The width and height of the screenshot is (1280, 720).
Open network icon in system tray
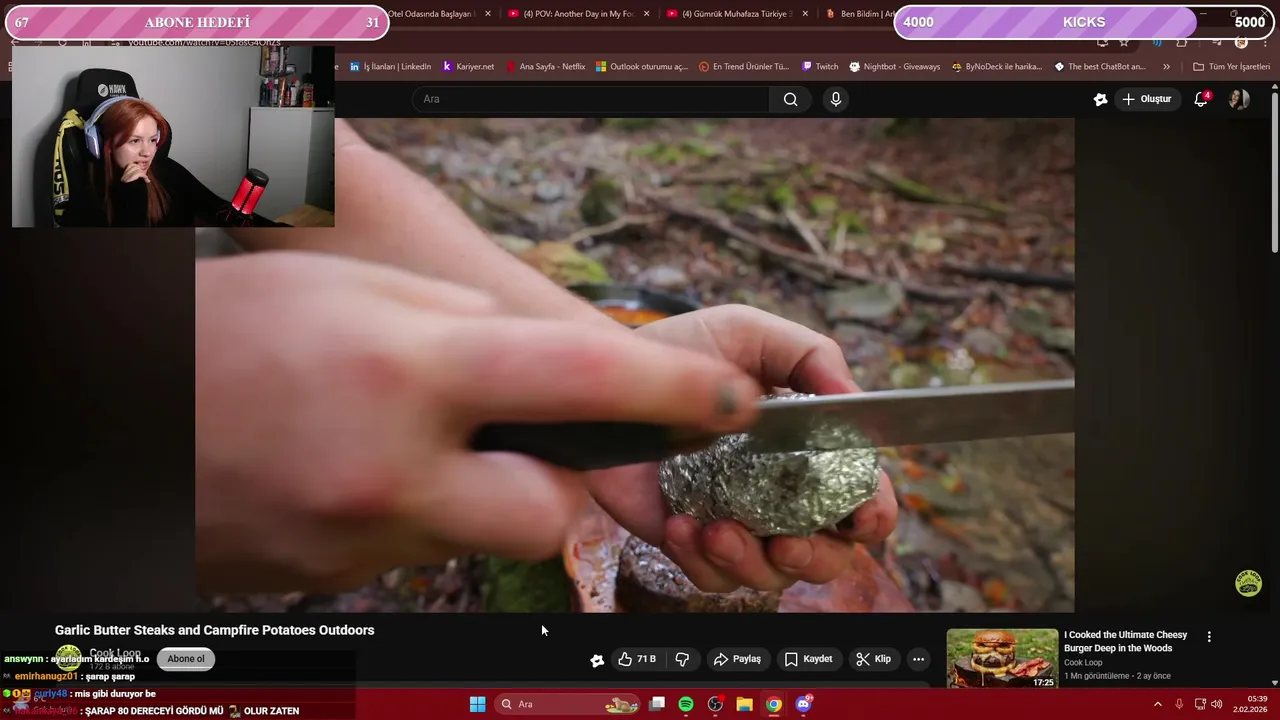(x=1198, y=704)
